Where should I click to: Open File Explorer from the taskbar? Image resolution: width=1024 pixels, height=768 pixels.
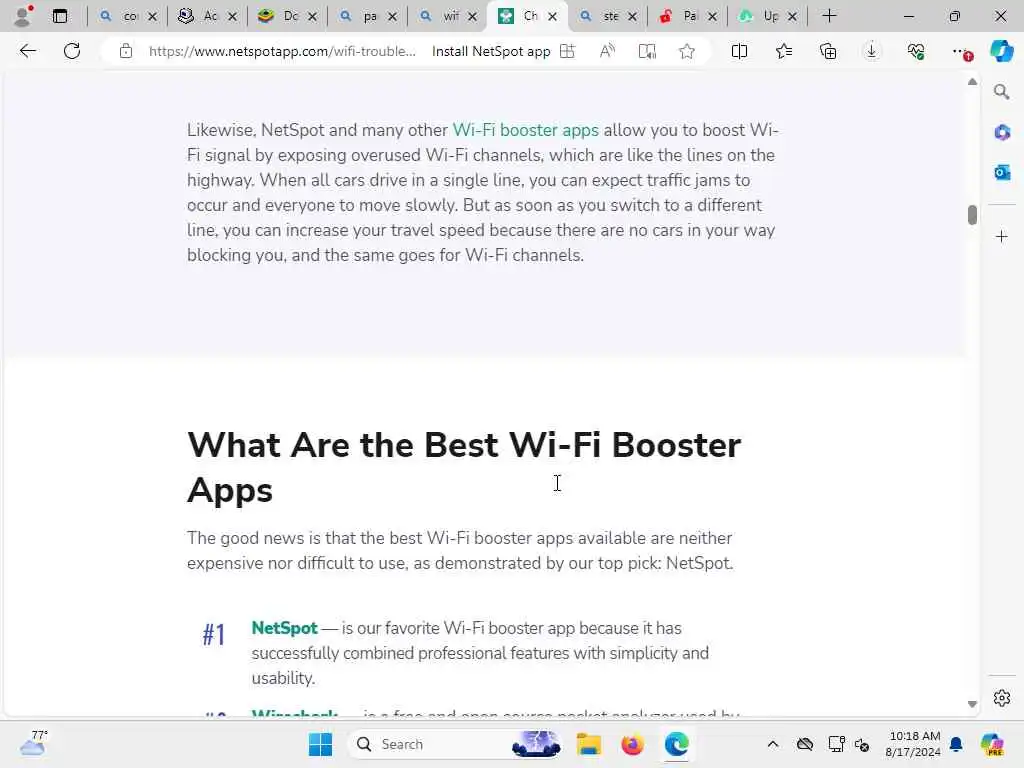[x=588, y=744]
